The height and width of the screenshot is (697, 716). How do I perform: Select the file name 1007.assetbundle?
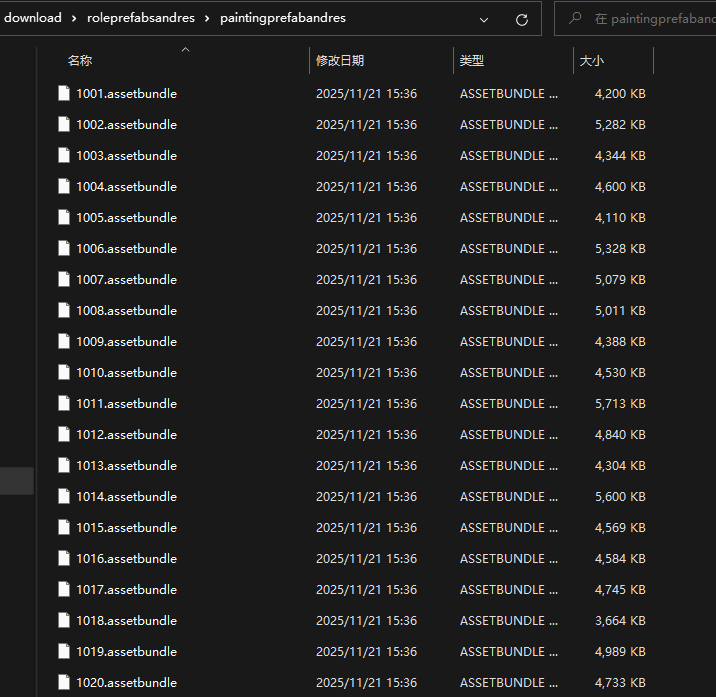coord(126,280)
